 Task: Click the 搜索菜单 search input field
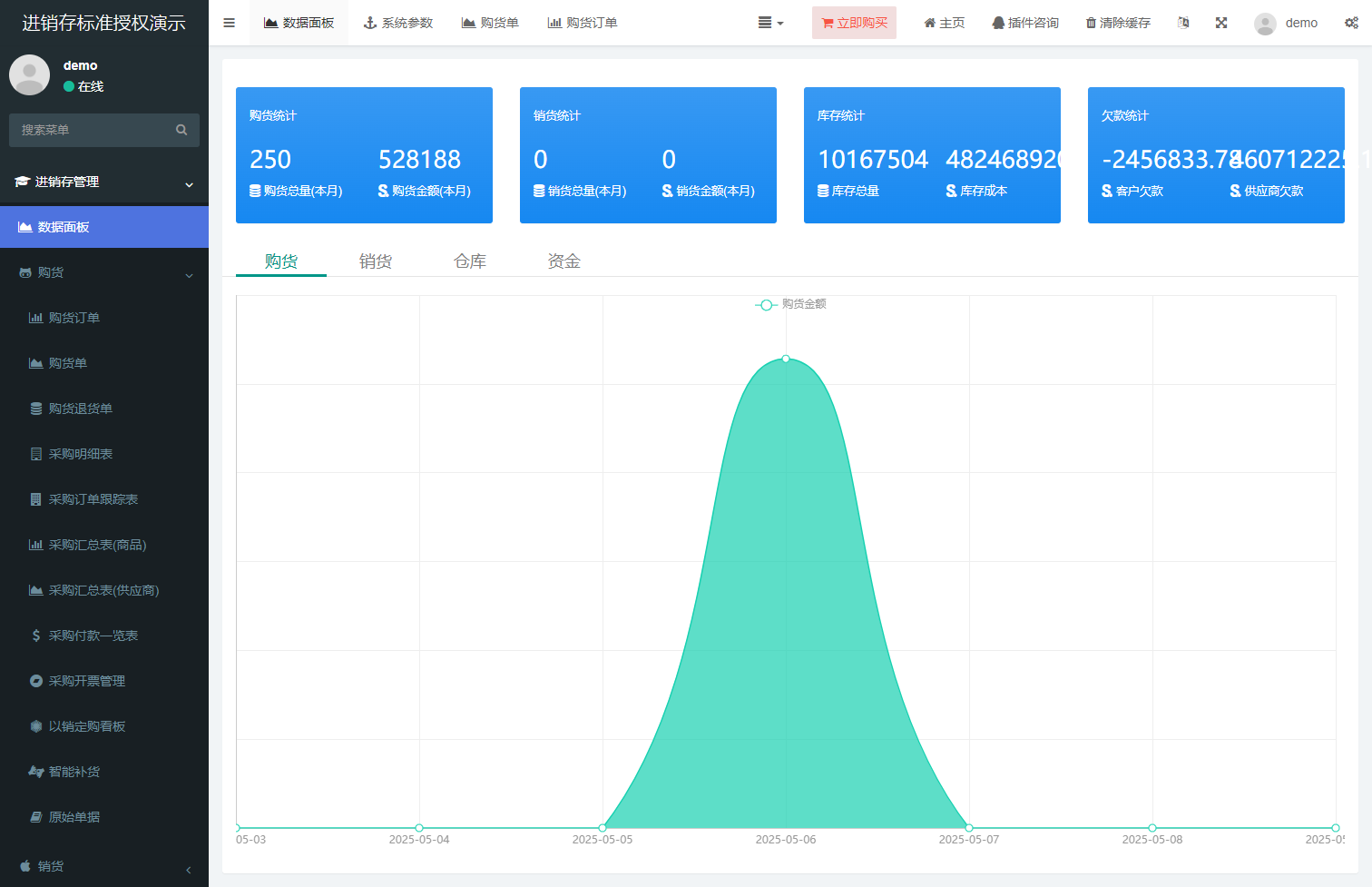tap(91, 130)
